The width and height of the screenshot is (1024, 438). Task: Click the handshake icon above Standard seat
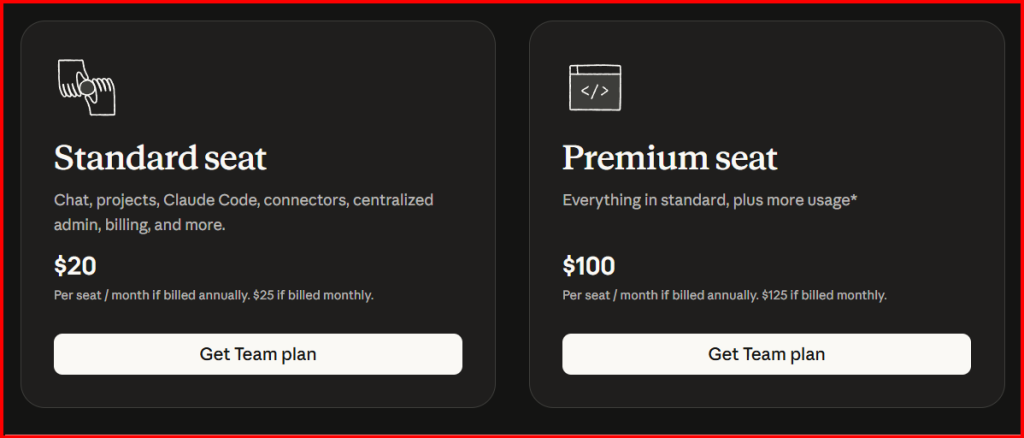(x=87, y=90)
